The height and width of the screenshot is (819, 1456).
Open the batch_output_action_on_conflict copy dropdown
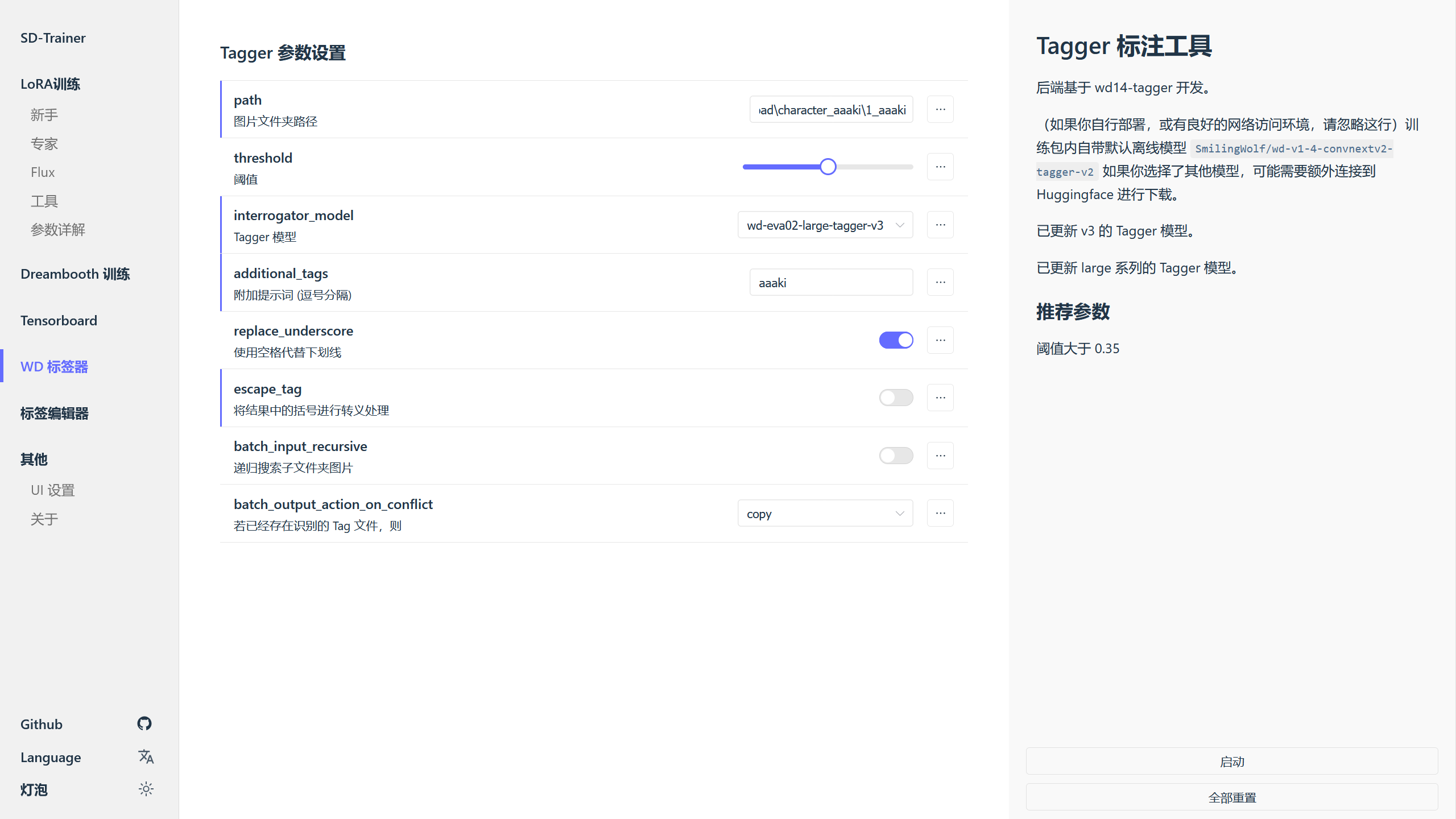pyautogui.click(x=825, y=514)
